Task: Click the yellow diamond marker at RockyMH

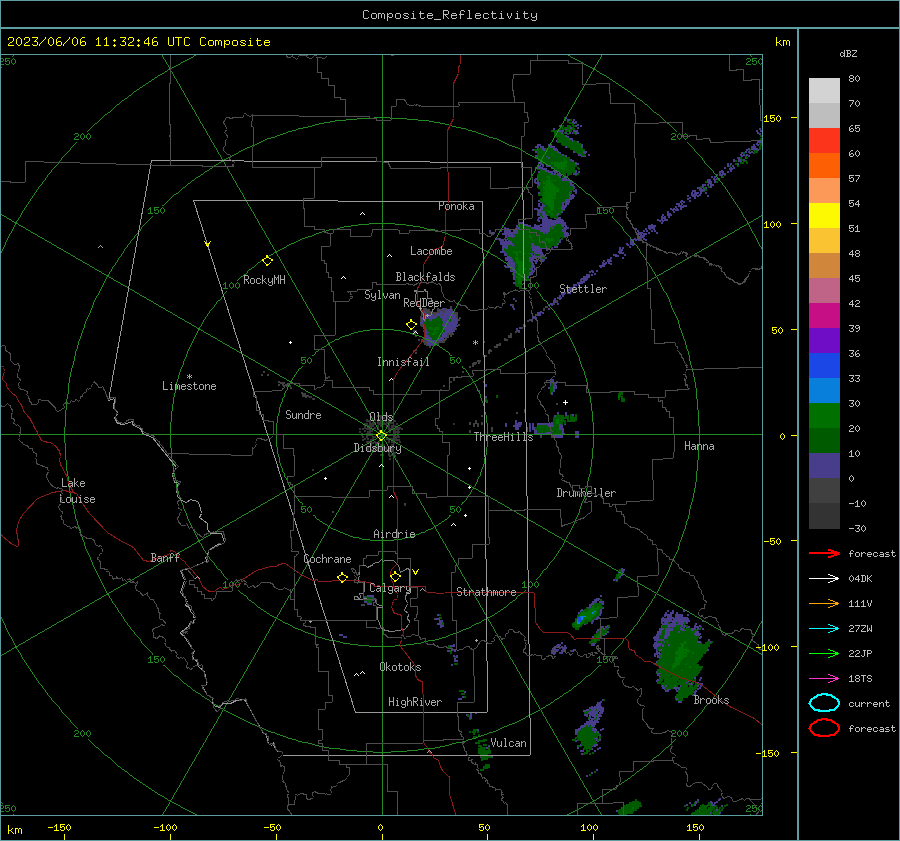Action: pyautogui.click(x=267, y=261)
